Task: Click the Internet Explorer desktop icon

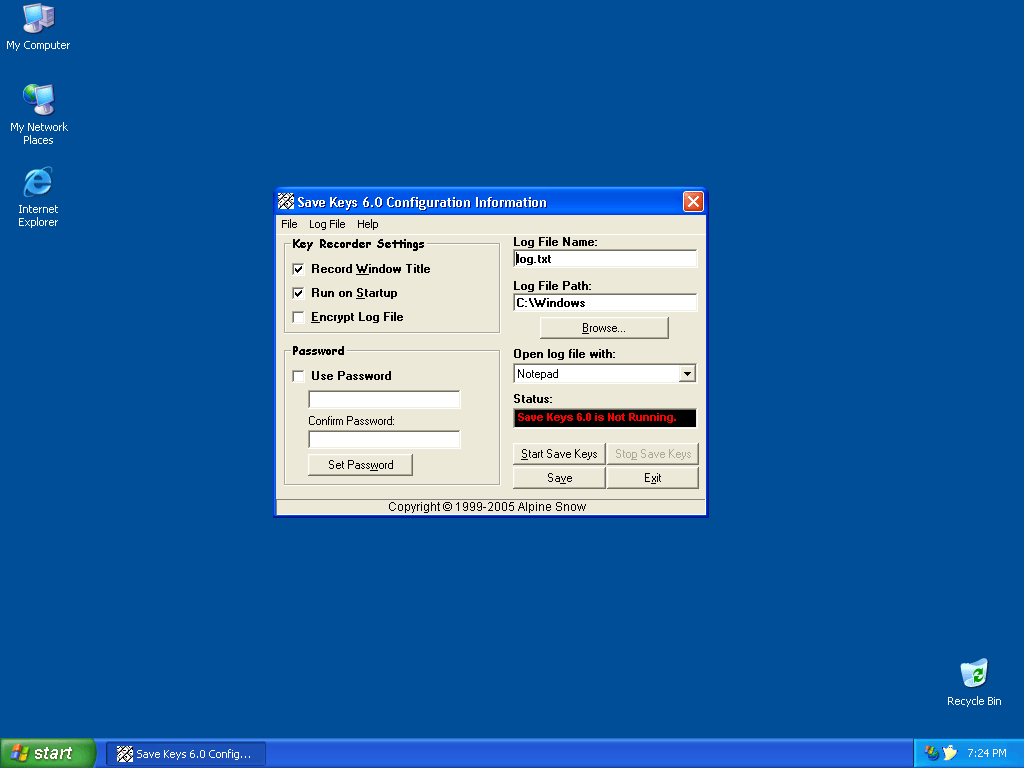Action: (x=38, y=183)
